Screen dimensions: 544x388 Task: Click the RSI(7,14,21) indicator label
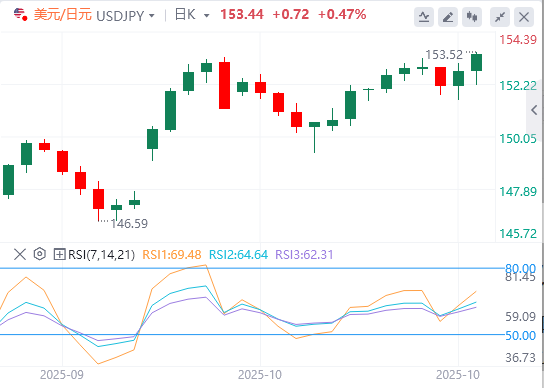(101, 255)
